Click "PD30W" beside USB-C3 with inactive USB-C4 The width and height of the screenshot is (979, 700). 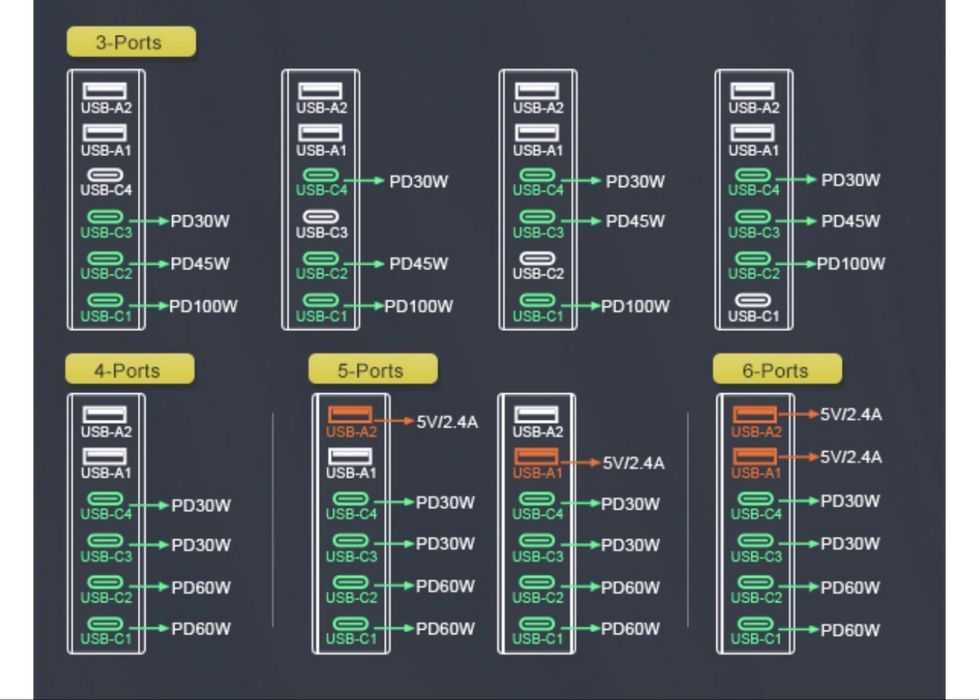coord(200,221)
